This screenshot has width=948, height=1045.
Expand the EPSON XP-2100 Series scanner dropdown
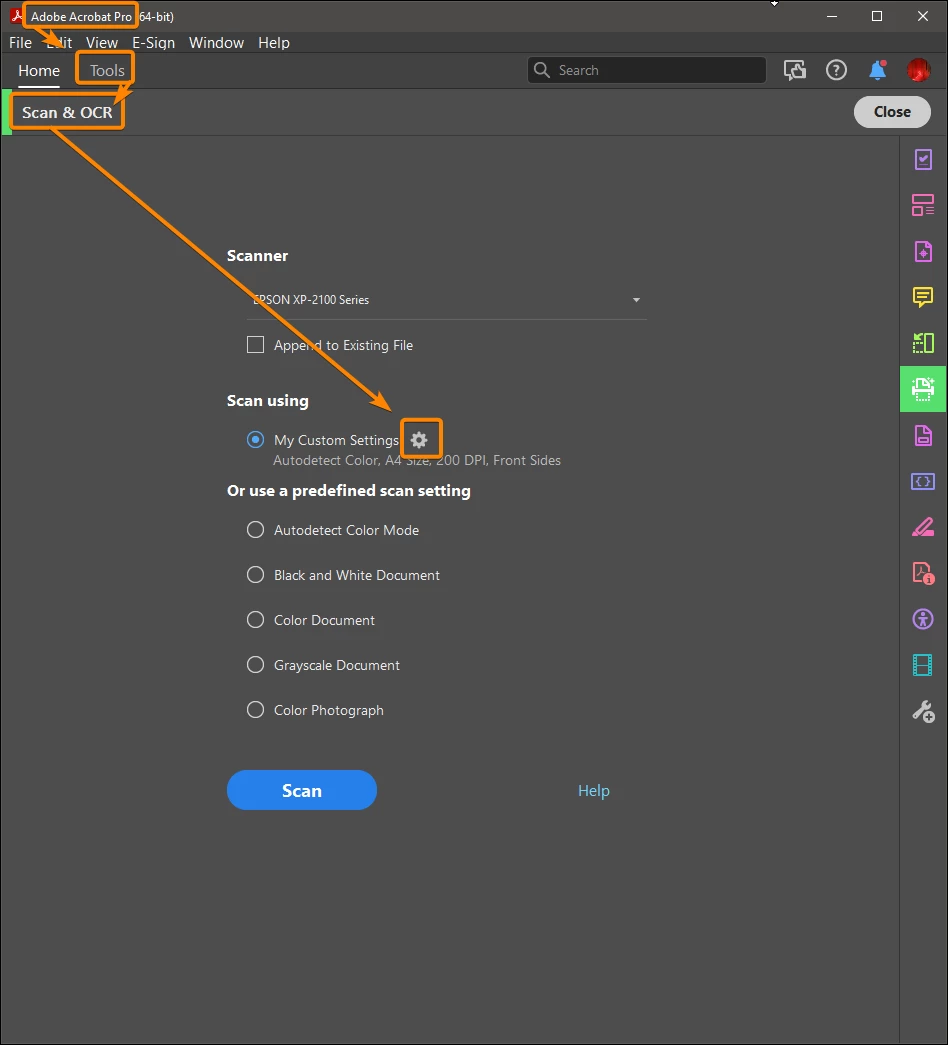click(x=447, y=300)
